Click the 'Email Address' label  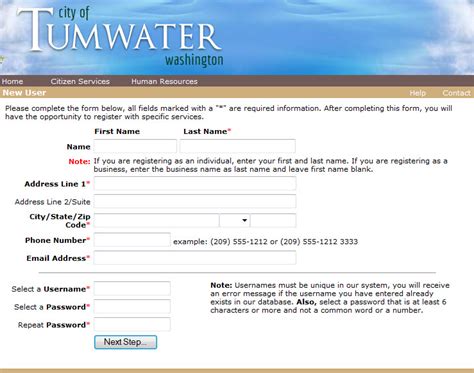pos(58,258)
